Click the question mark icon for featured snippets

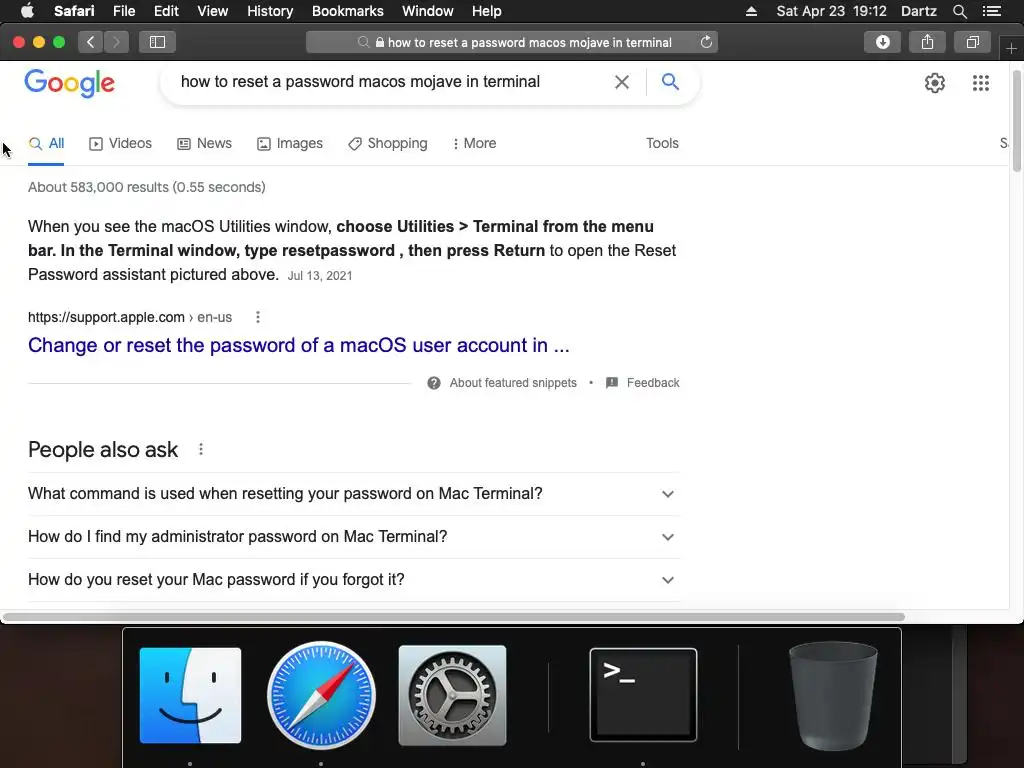[x=434, y=383]
